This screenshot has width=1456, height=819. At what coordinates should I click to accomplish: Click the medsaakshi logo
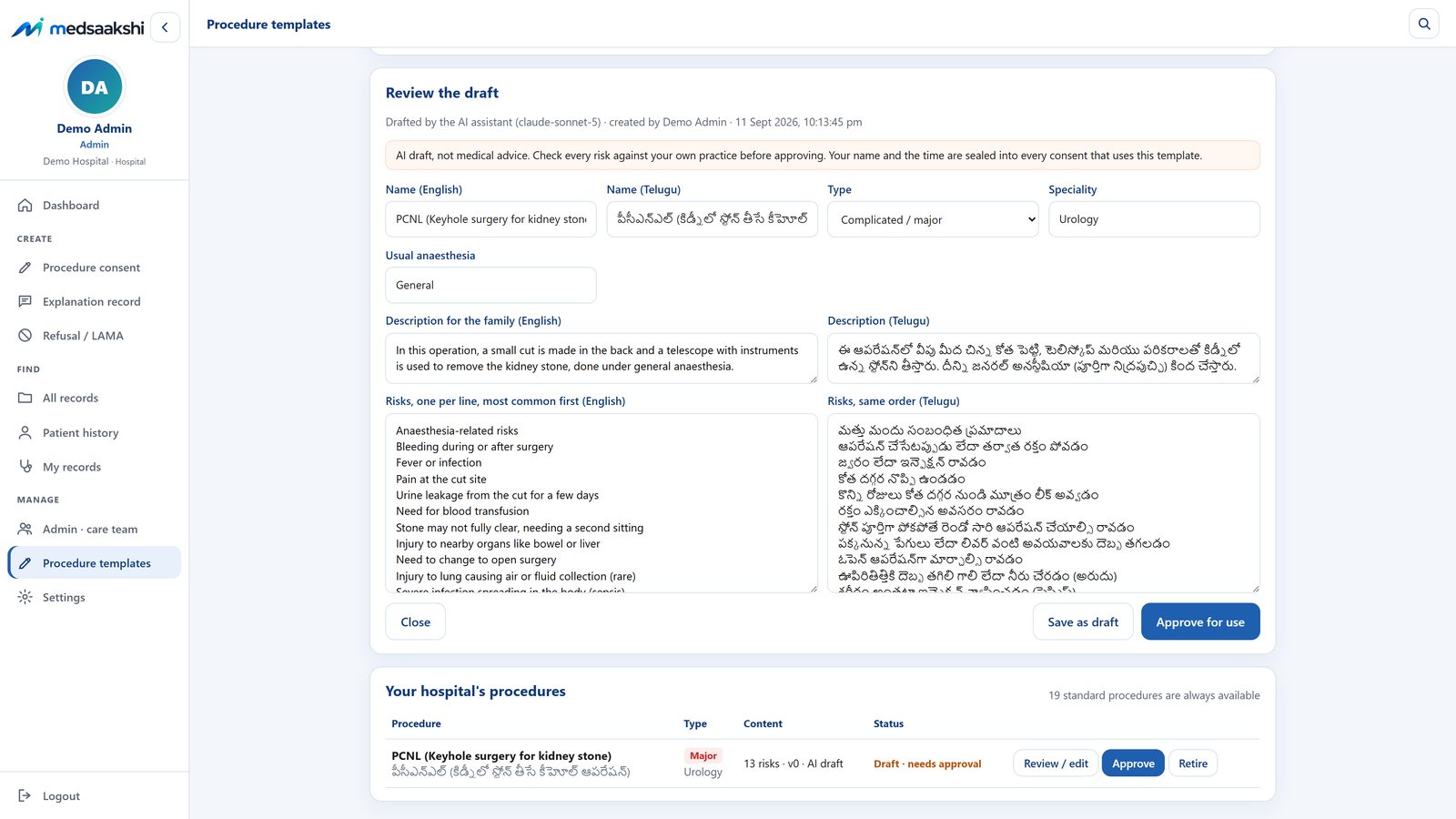(x=77, y=27)
